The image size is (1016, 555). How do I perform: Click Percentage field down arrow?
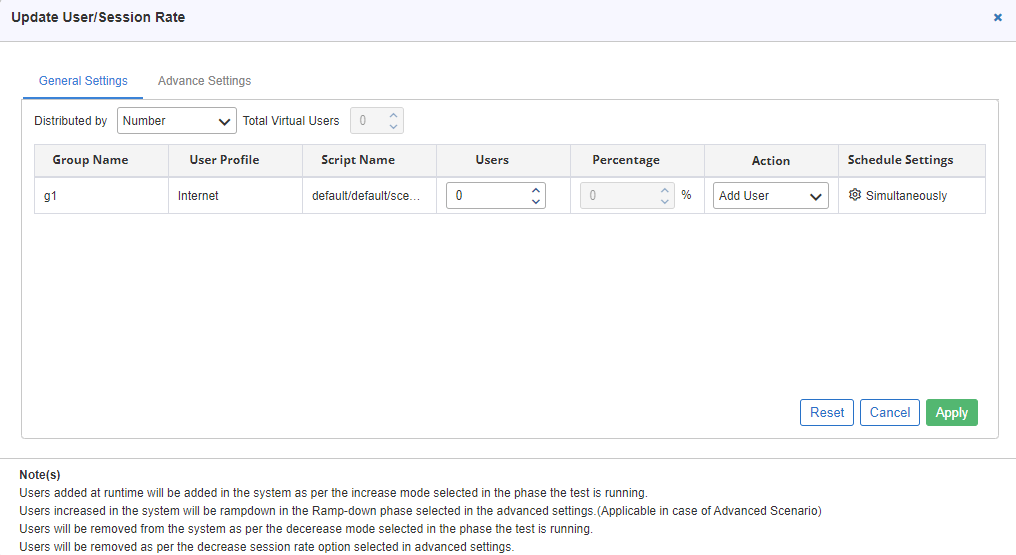[665, 201]
